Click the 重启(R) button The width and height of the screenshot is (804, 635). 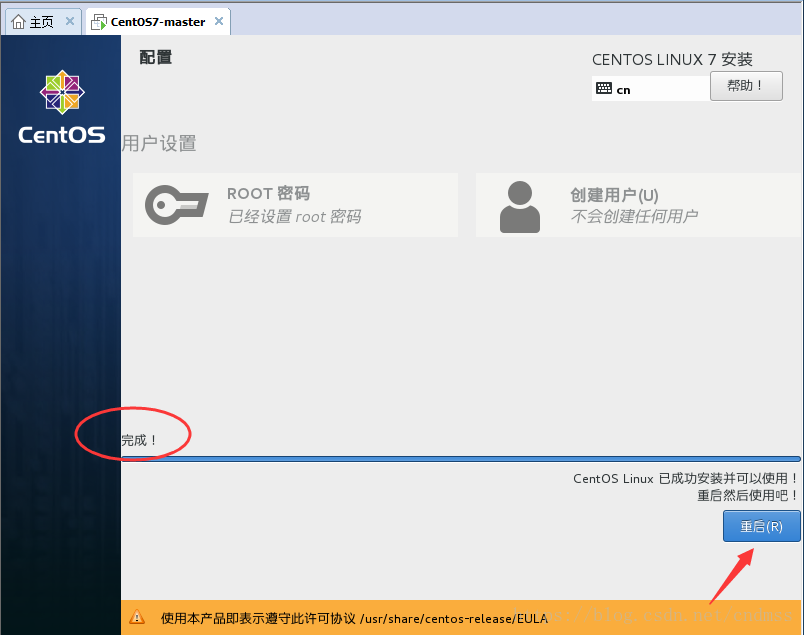pyautogui.click(x=762, y=526)
